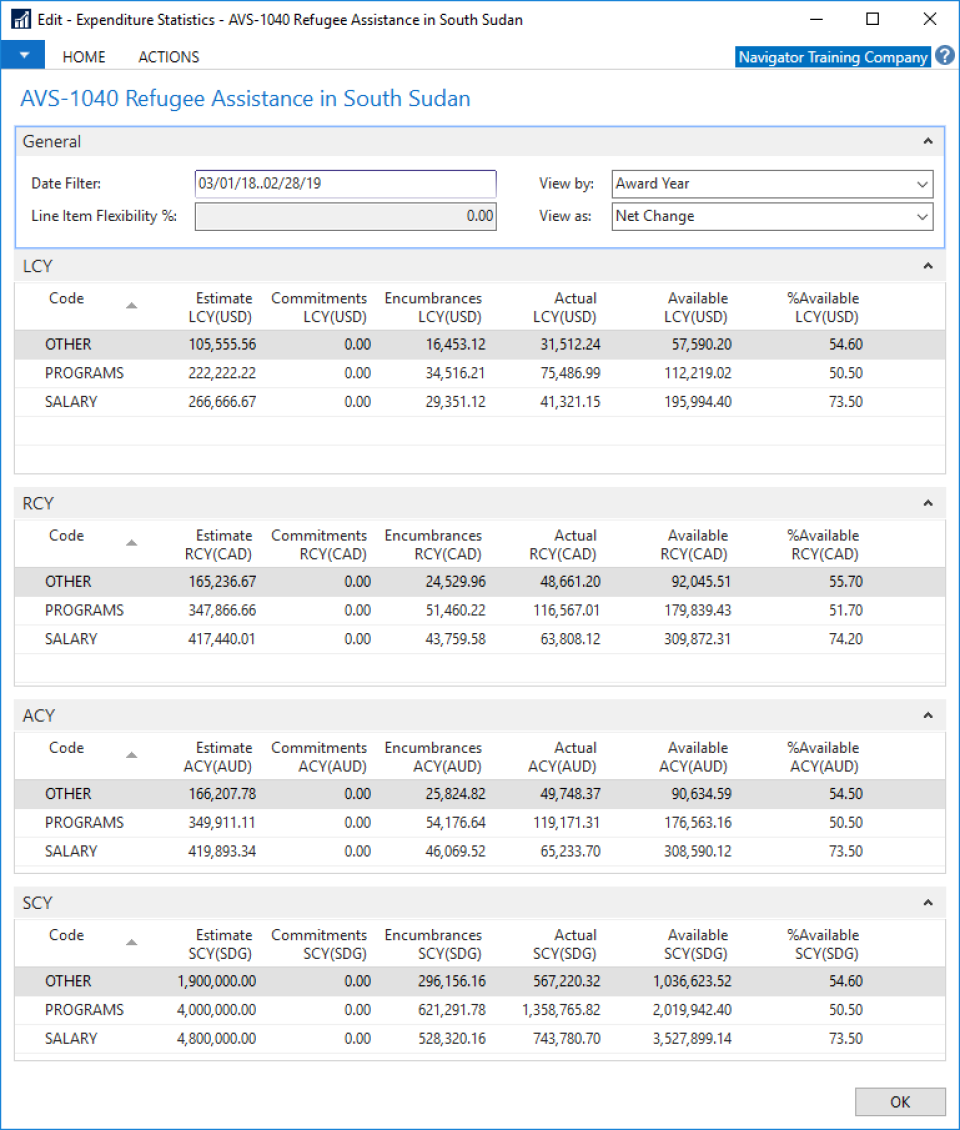Open the ACTIONS ribbon tab
The height and width of the screenshot is (1130, 960).
pos(167,57)
